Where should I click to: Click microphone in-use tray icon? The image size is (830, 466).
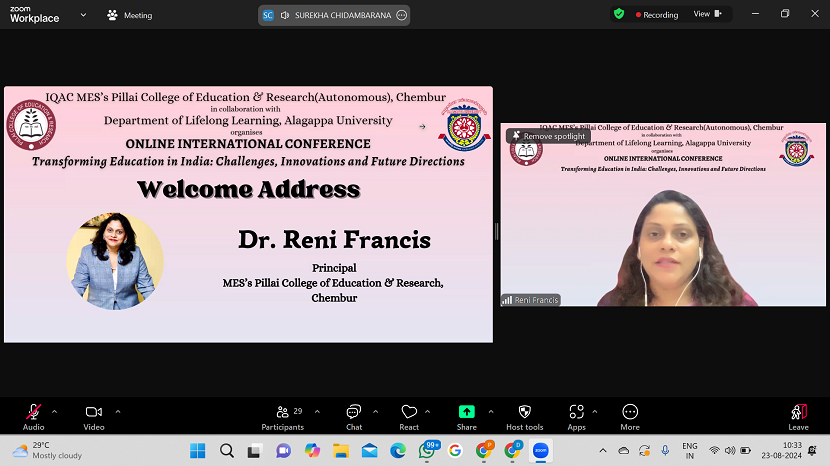coord(665,451)
